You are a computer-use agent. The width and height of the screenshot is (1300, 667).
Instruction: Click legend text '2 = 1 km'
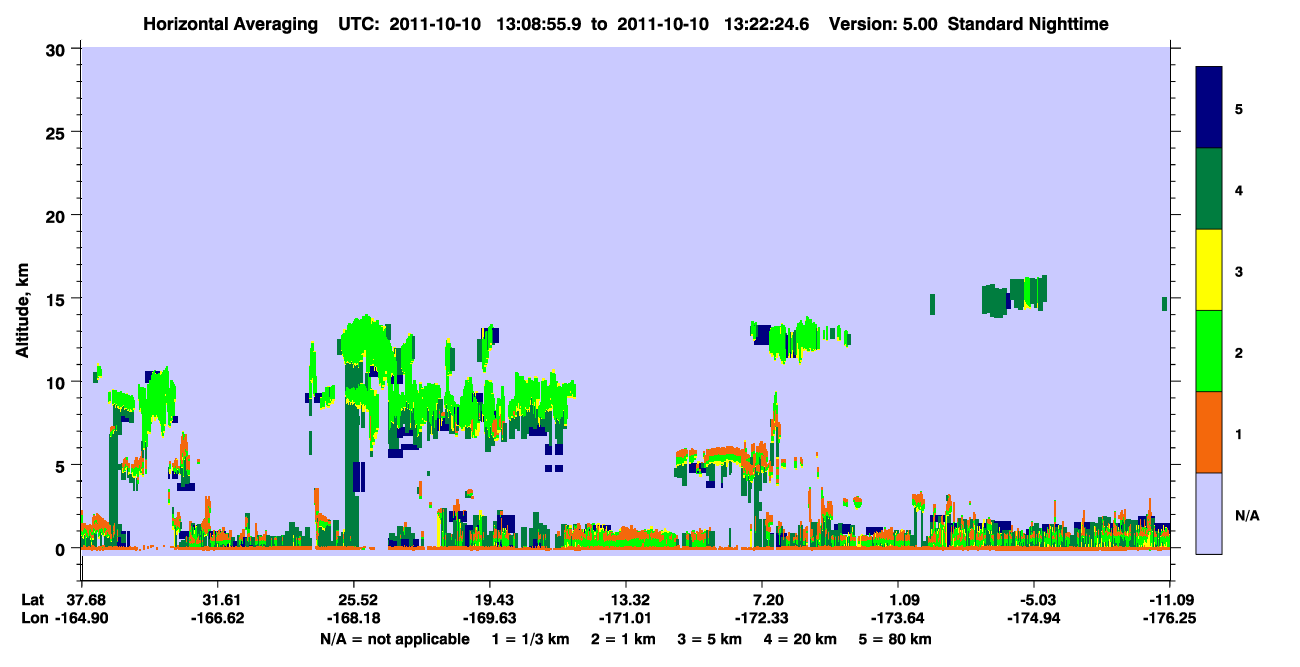(x=624, y=639)
